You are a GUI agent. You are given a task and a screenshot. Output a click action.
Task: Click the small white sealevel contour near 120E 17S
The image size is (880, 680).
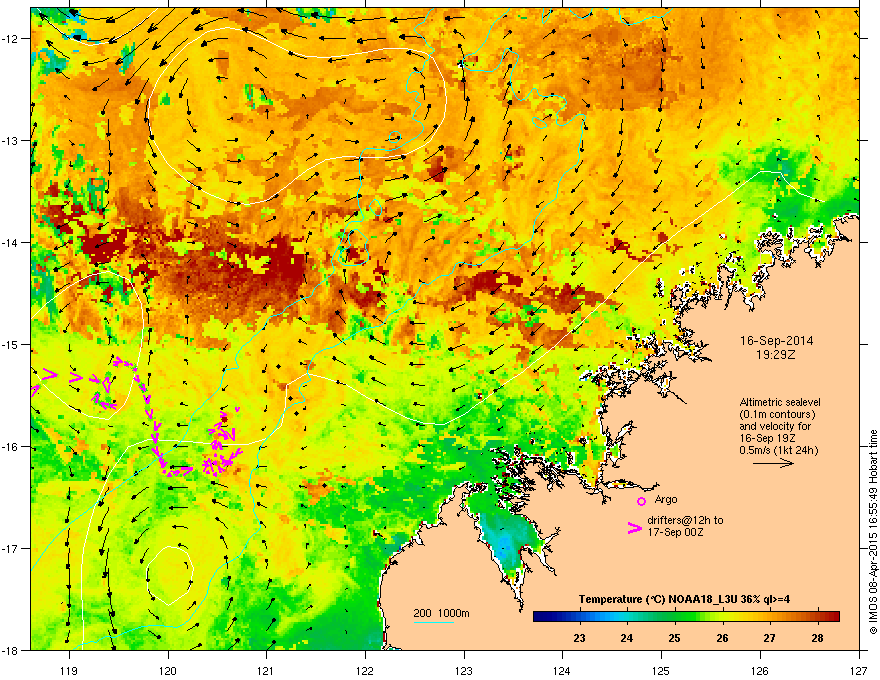coord(170,575)
